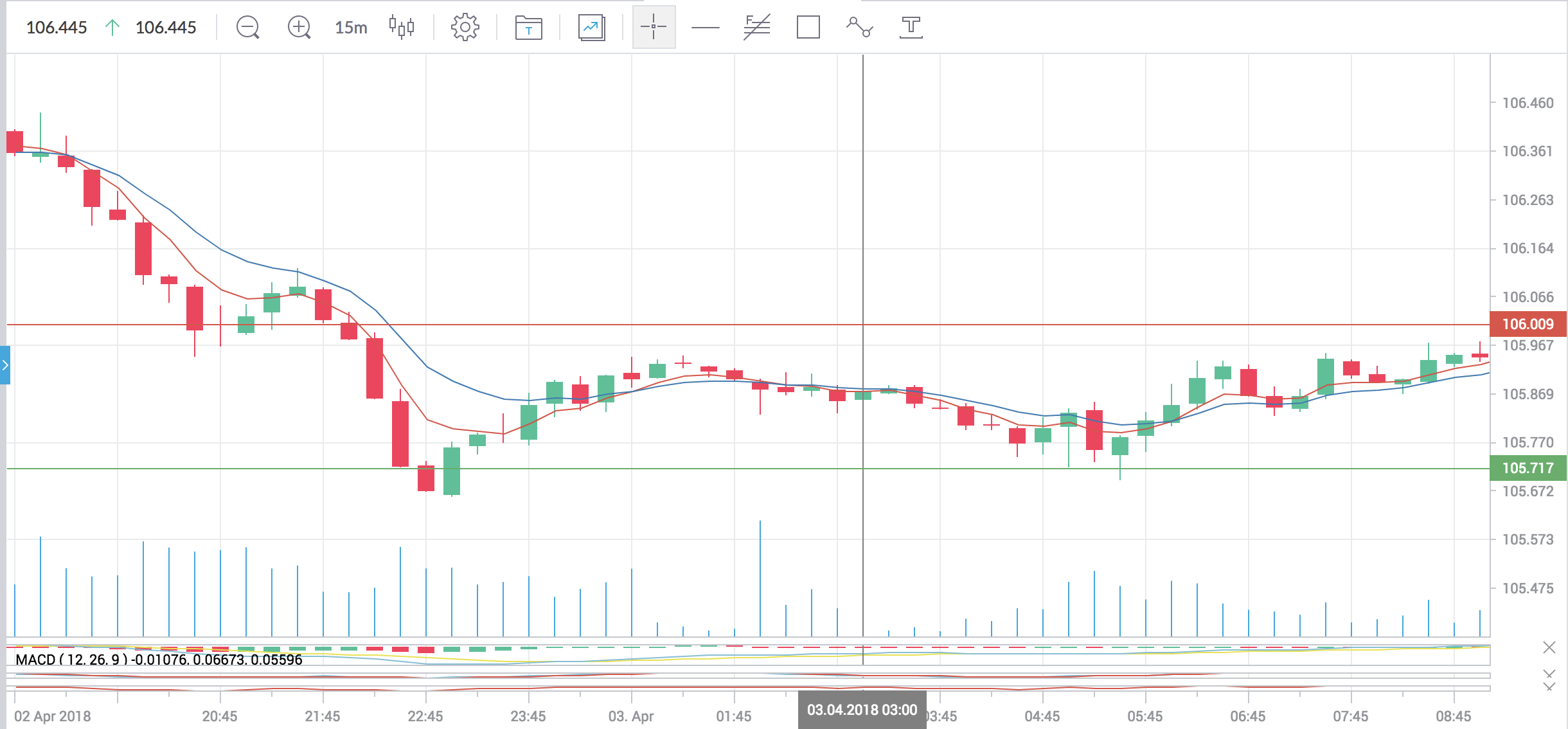Expand the left side panel arrow
The image size is (1568, 729).
(x=5, y=364)
